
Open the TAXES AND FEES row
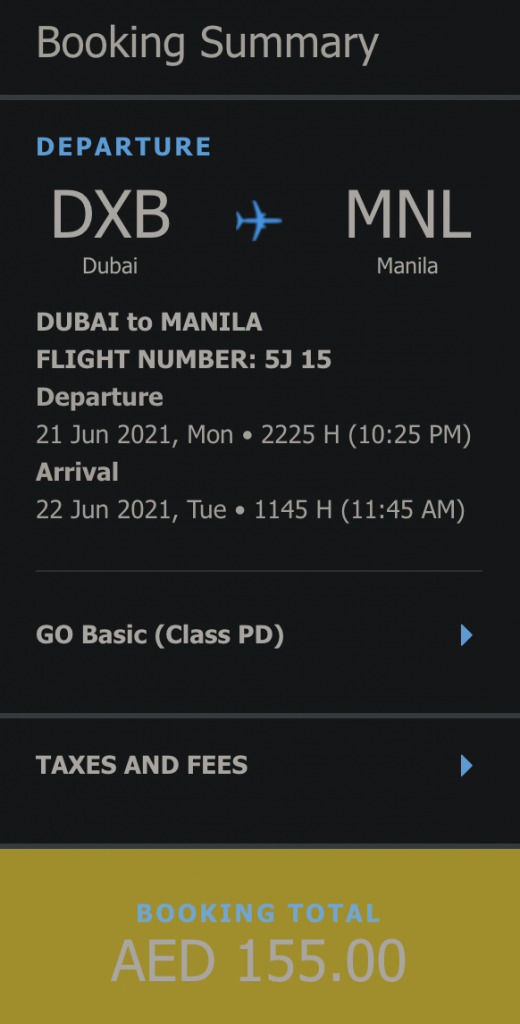click(259, 765)
